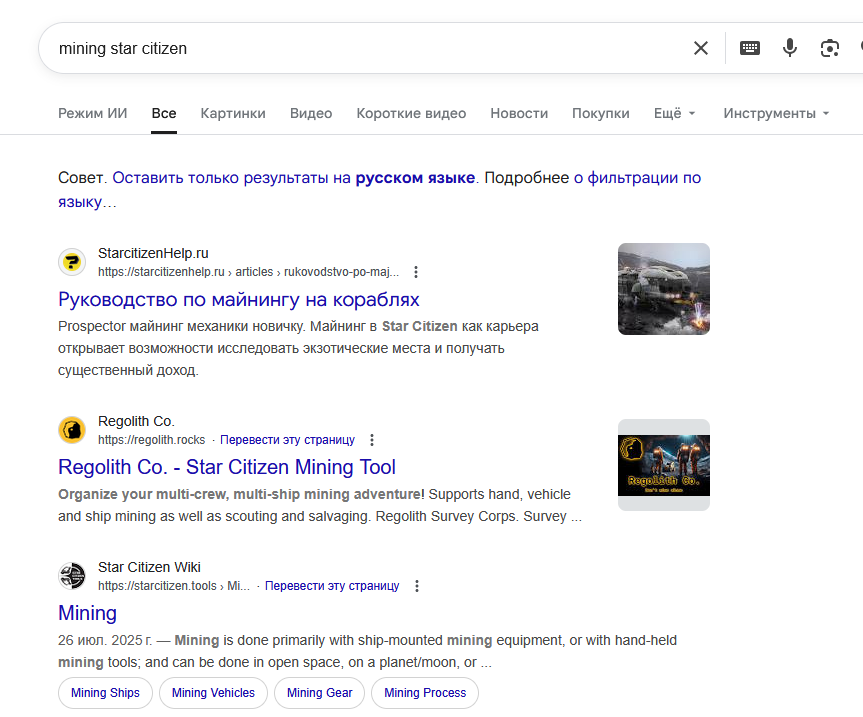
Task: Click 'Оставить только результаты на русском языке' link
Action: (x=294, y=178)
